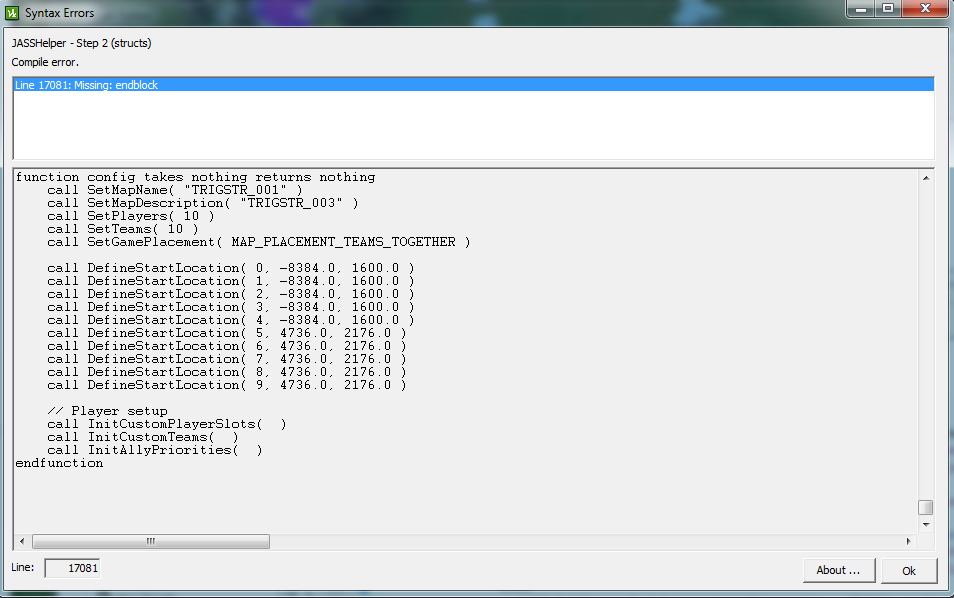Viewport: 954px width, 598px height.
Task: Click the Syntax Errors window app icon
Action: point(12,13)
